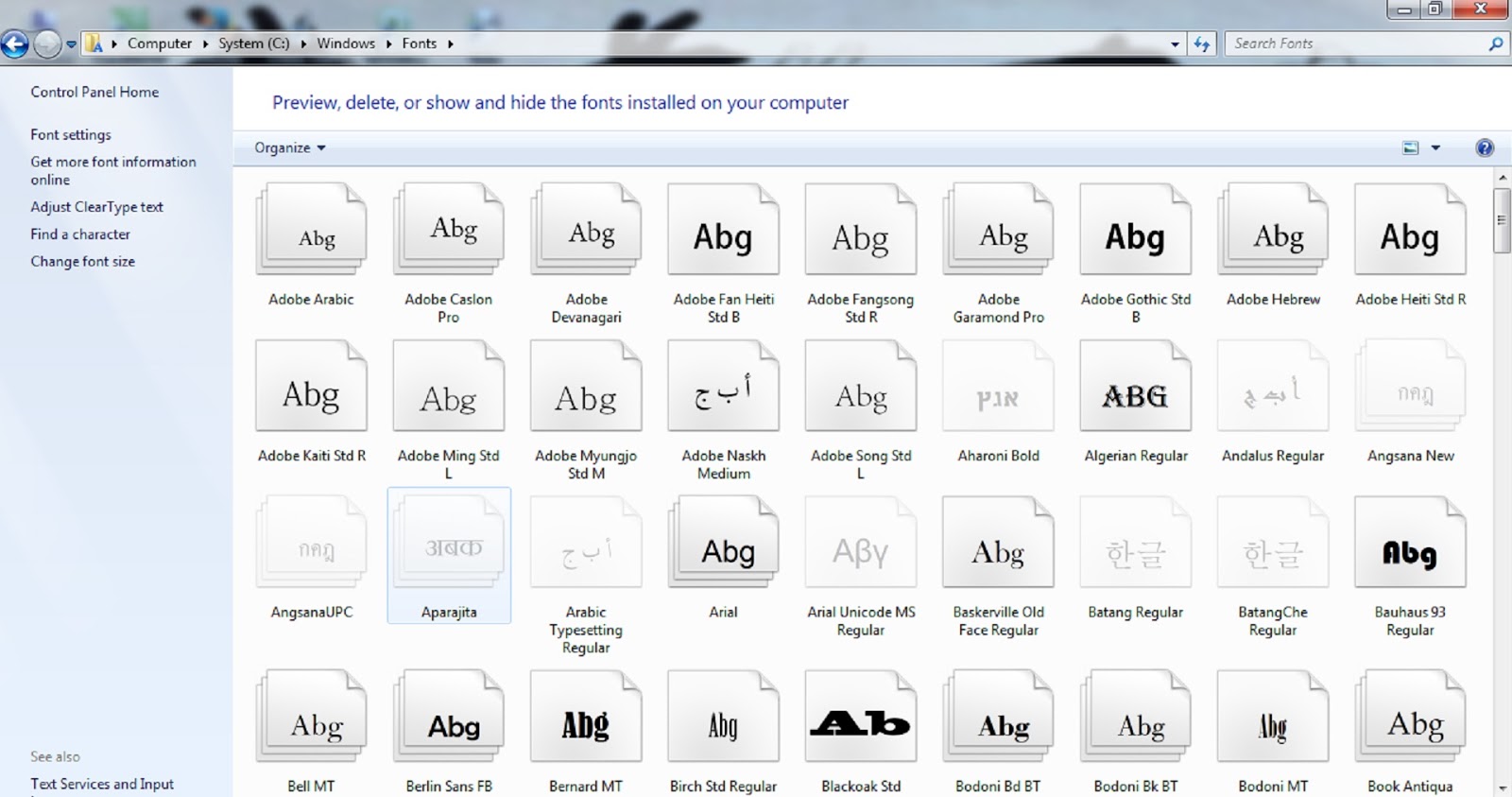1512x797 pixels.
Task: Select the Adobe Ming Std L font
Action: coord(449,387)
